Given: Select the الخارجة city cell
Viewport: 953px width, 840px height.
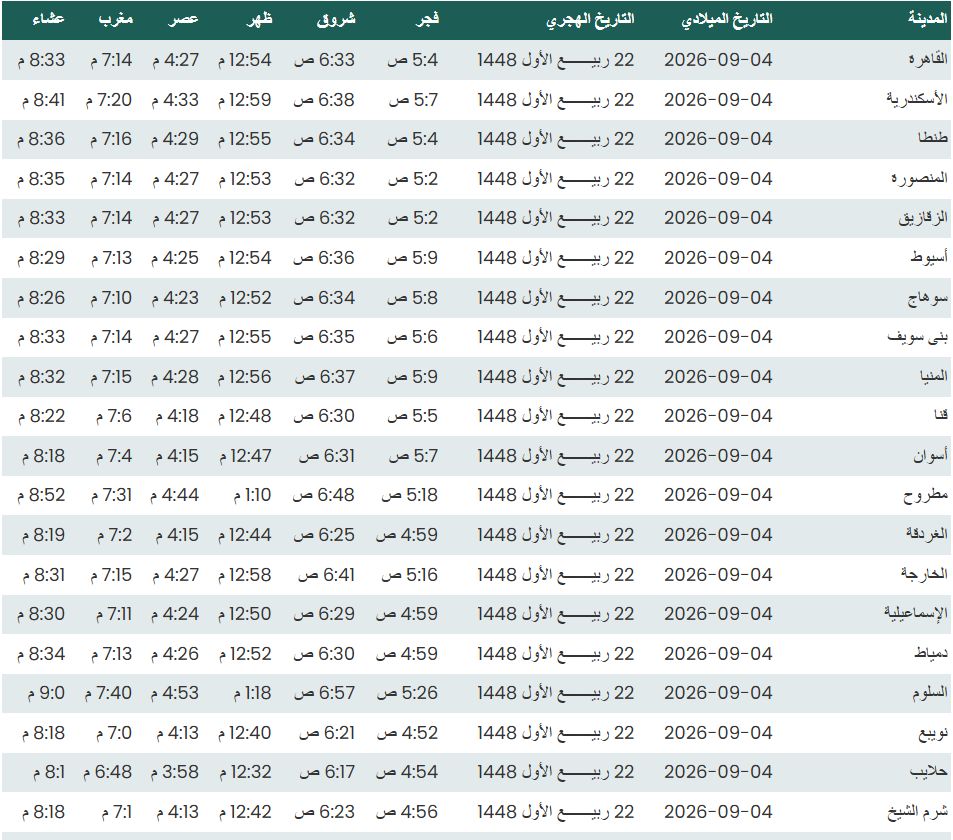Looking at the screenshot, I should 924,574.
